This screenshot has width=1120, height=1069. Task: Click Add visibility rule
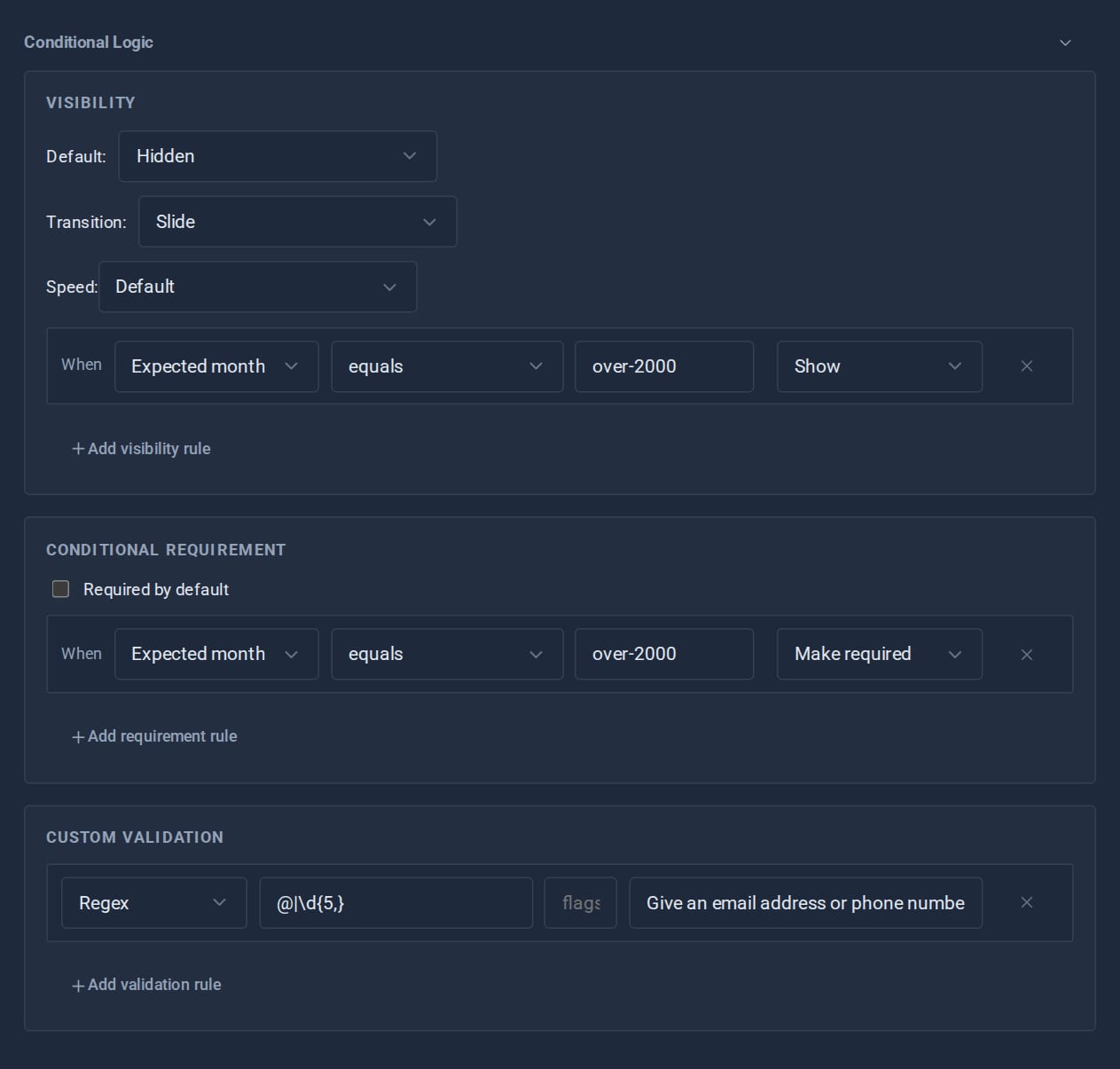tap(141, 449)
